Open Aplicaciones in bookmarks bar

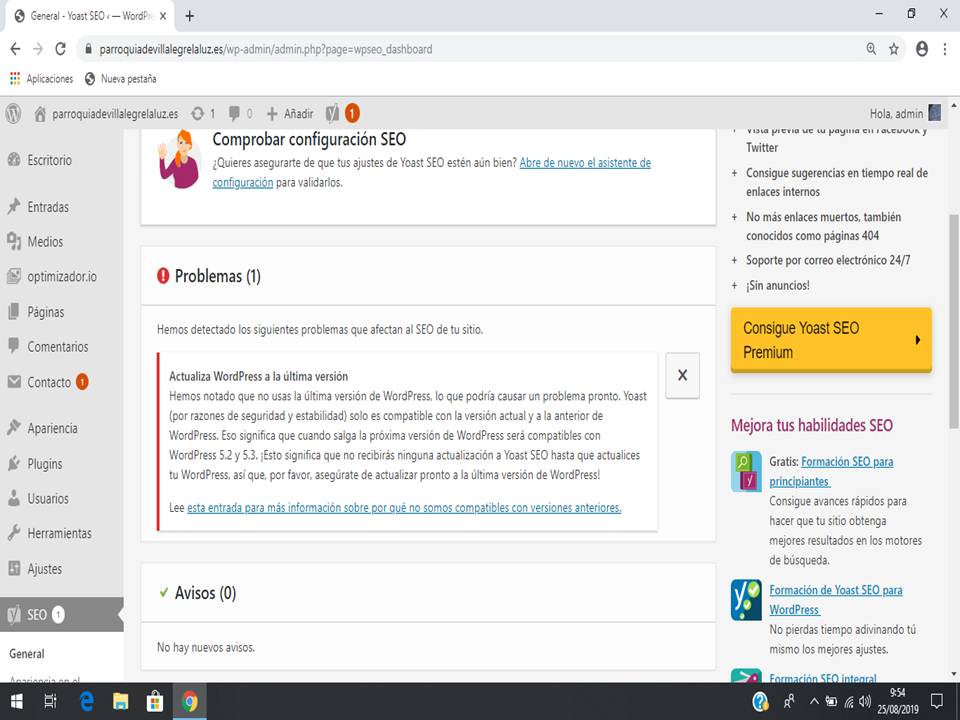42,79
